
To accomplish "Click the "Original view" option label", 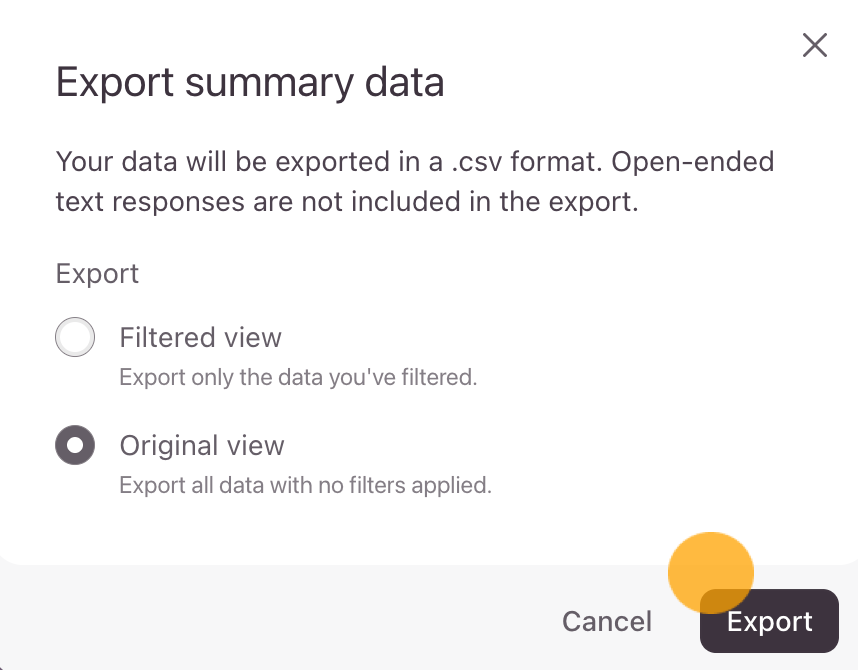I will (202, 446).
